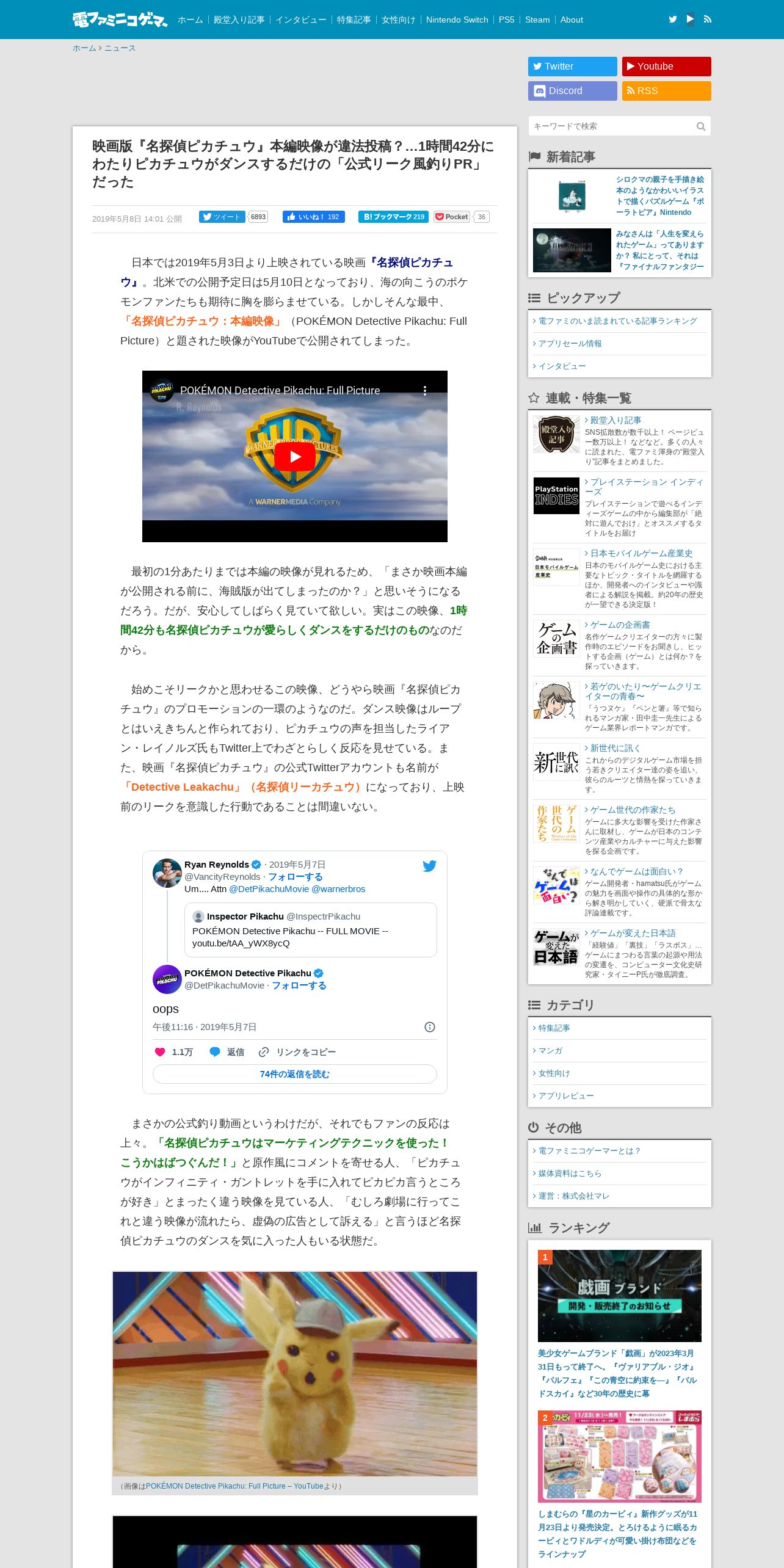Open ゲームの企画書 series thumbnail
This screenshot has width=784, height=1568.
click(x=556, y=639)
